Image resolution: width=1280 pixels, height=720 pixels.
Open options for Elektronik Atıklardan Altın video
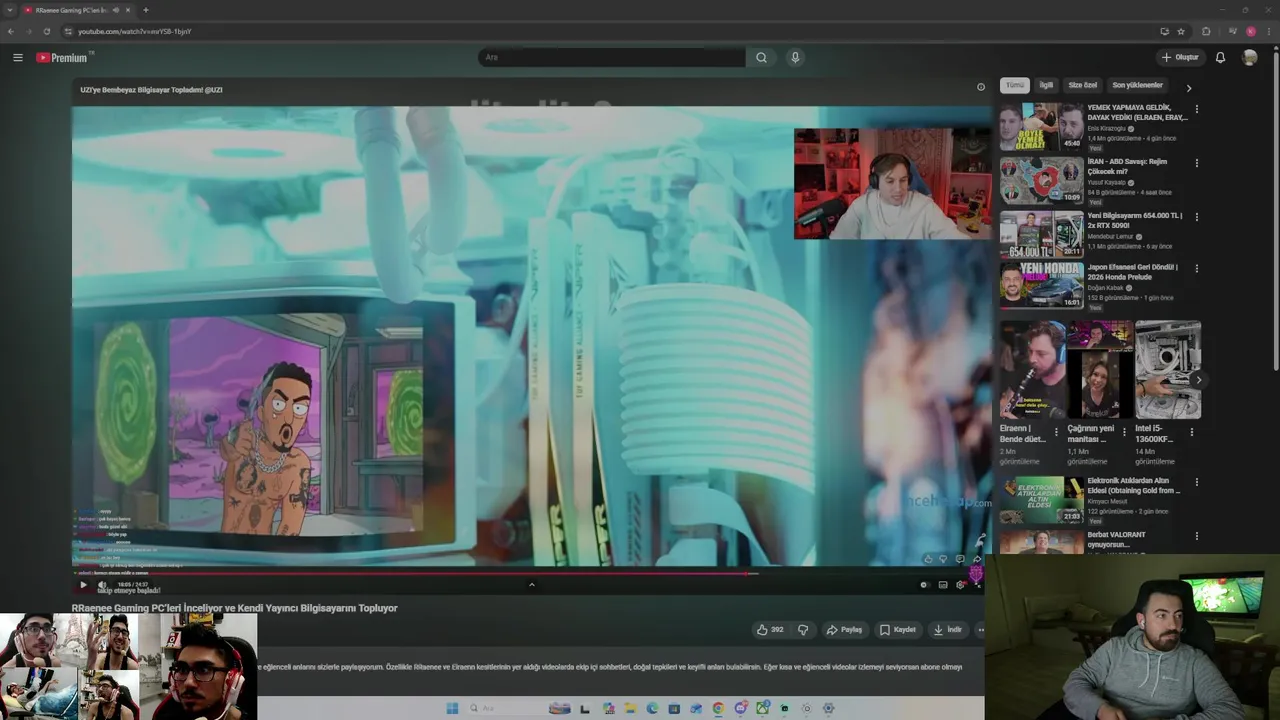coord(1197,482)
